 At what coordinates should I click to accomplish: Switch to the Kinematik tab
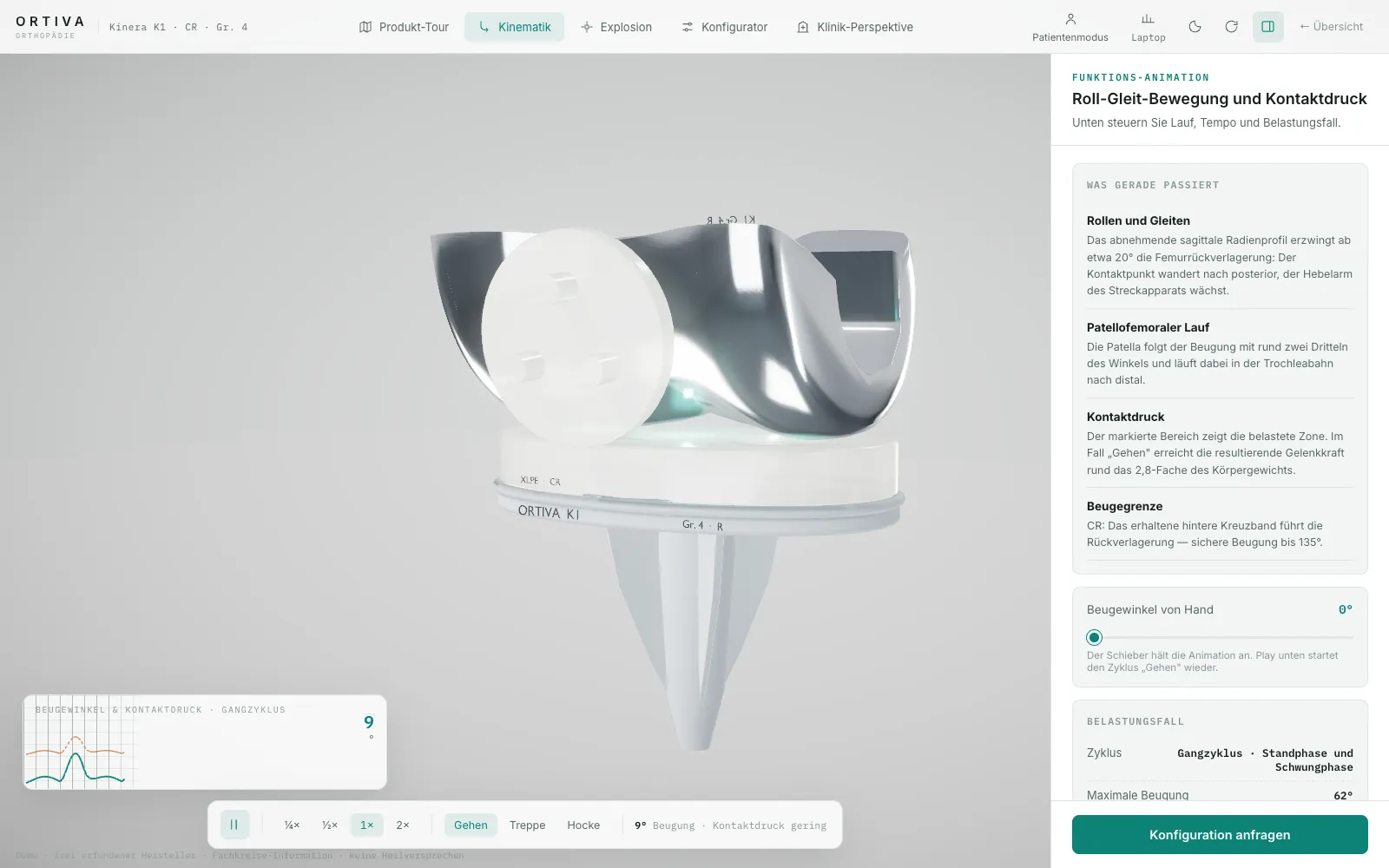515,27
